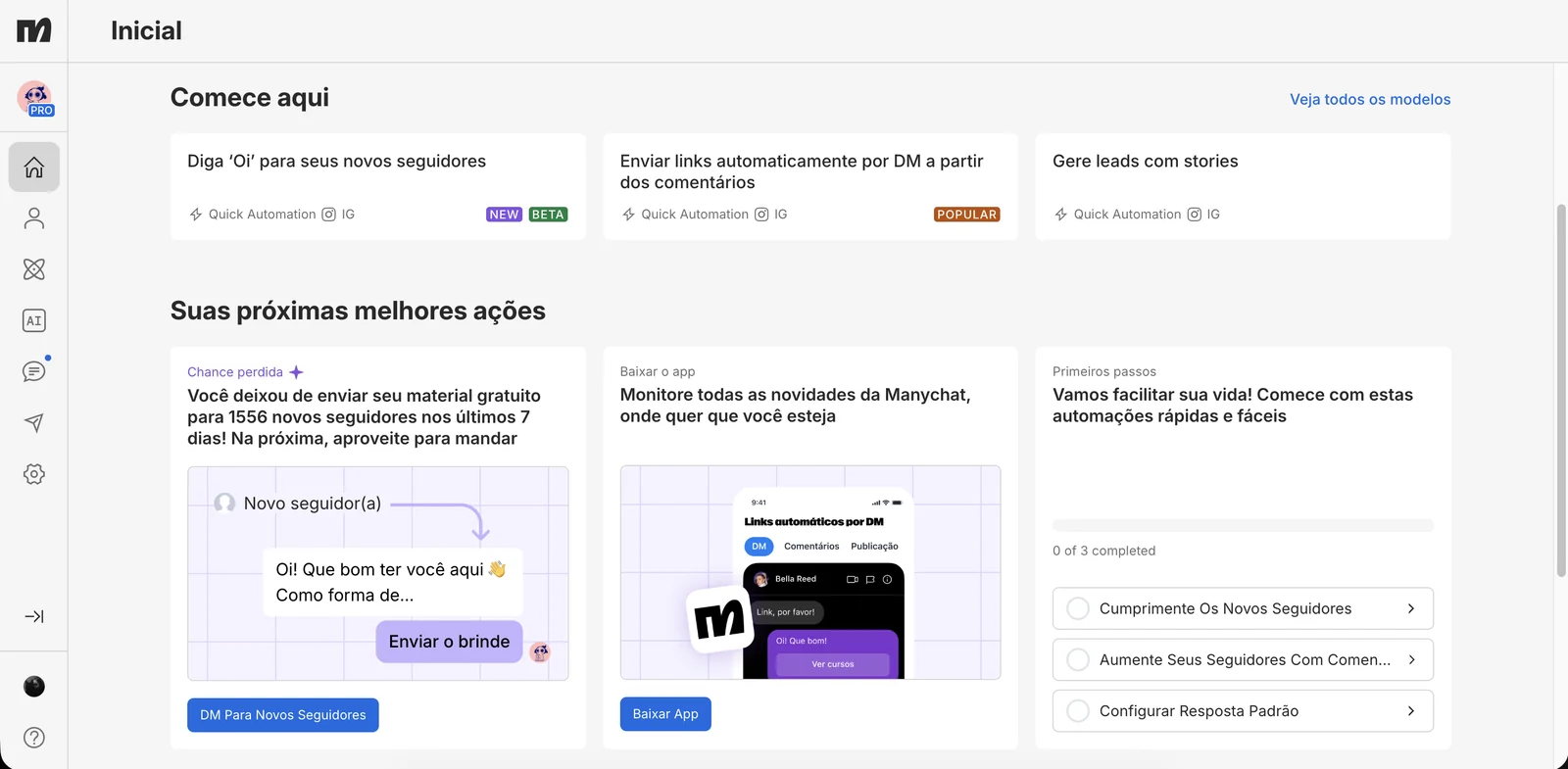The width and height of the screenshot is (1568, 769).
Task: Click sparkle icon beside Chance perdida
Action: (x=296, y=372)
